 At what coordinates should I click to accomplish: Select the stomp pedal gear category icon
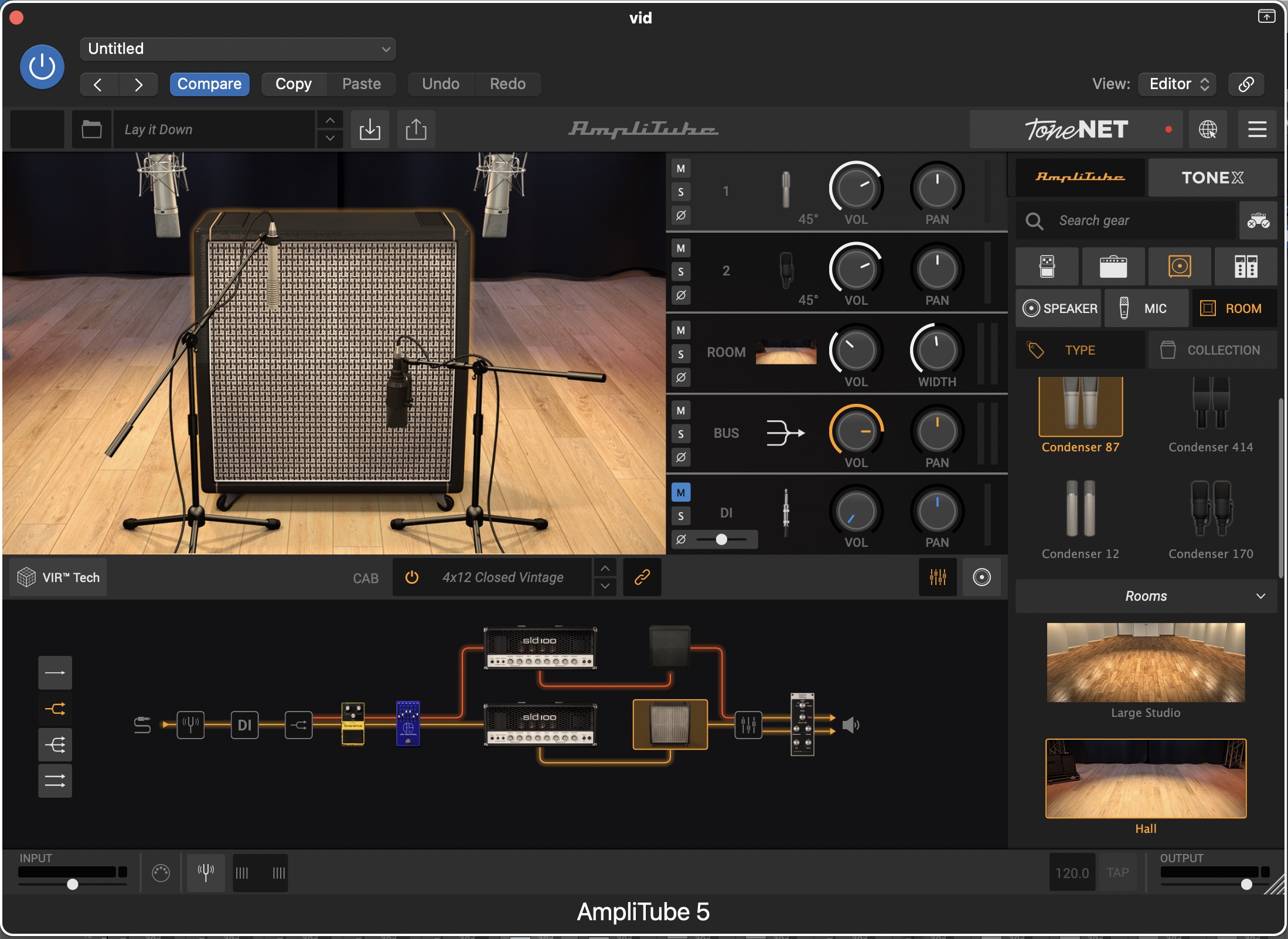[x=1047, y=267]
